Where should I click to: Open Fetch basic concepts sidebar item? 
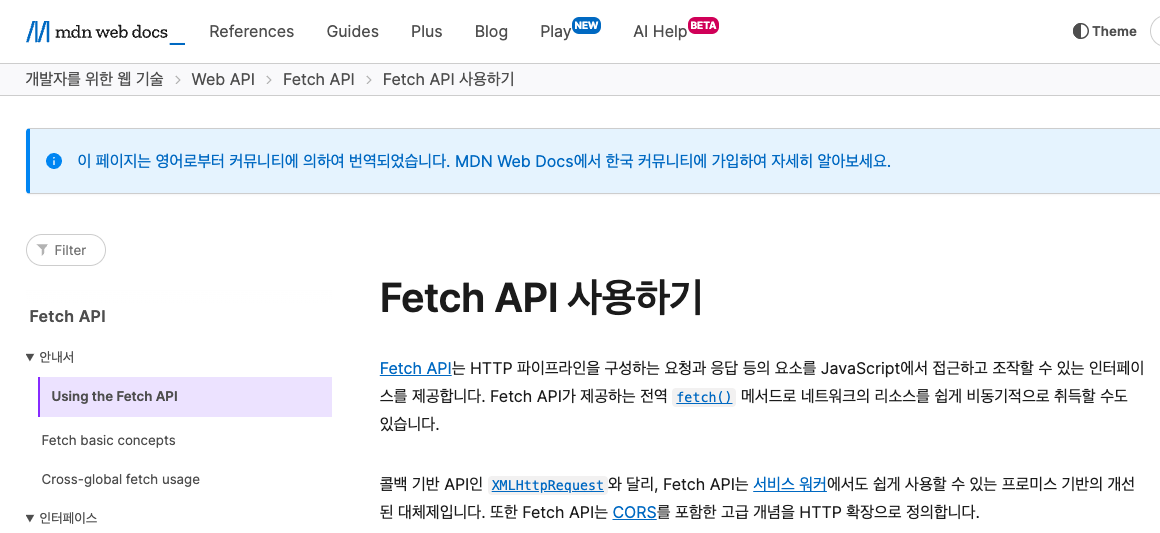pos(108,440)
